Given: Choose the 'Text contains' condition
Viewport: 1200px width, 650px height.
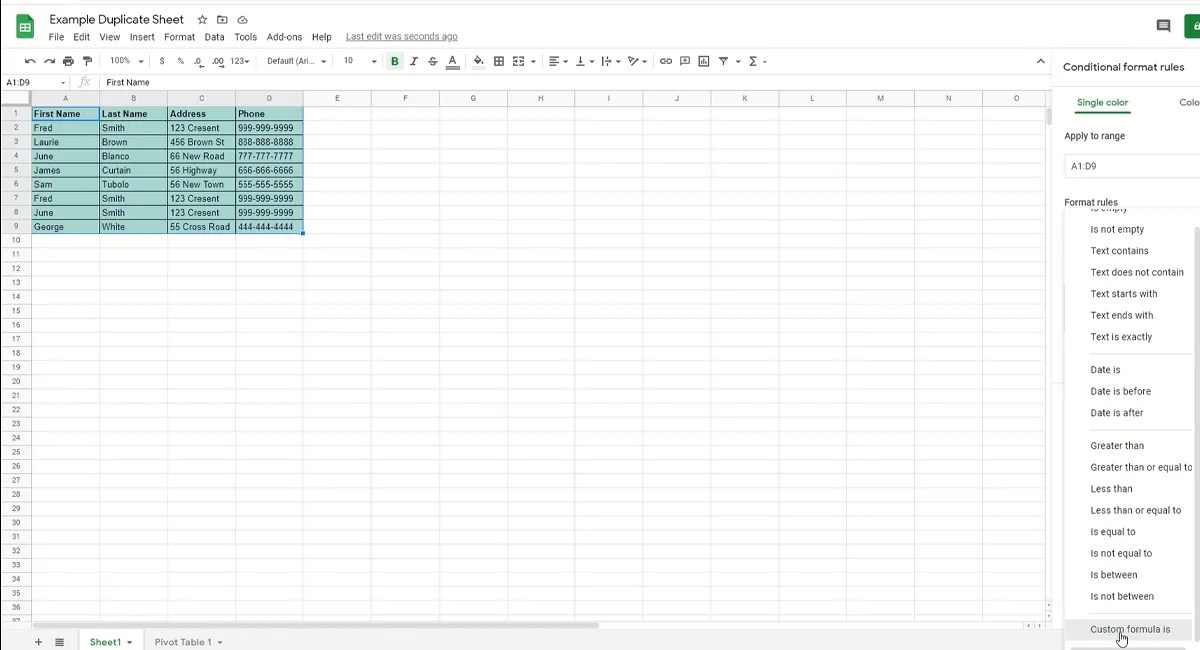Looking at the screenshot, I should tap(1119, 250).
